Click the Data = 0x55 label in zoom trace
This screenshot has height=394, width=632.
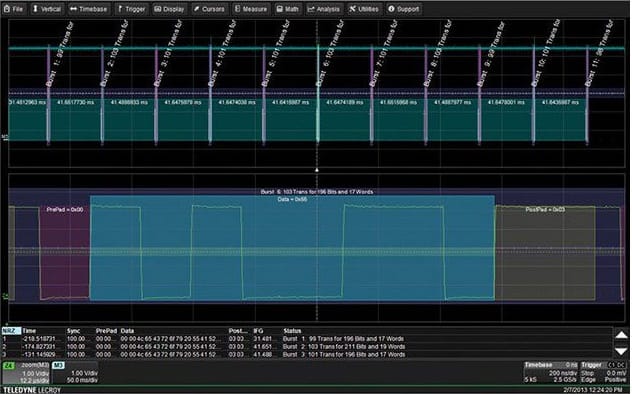(292, 199)
